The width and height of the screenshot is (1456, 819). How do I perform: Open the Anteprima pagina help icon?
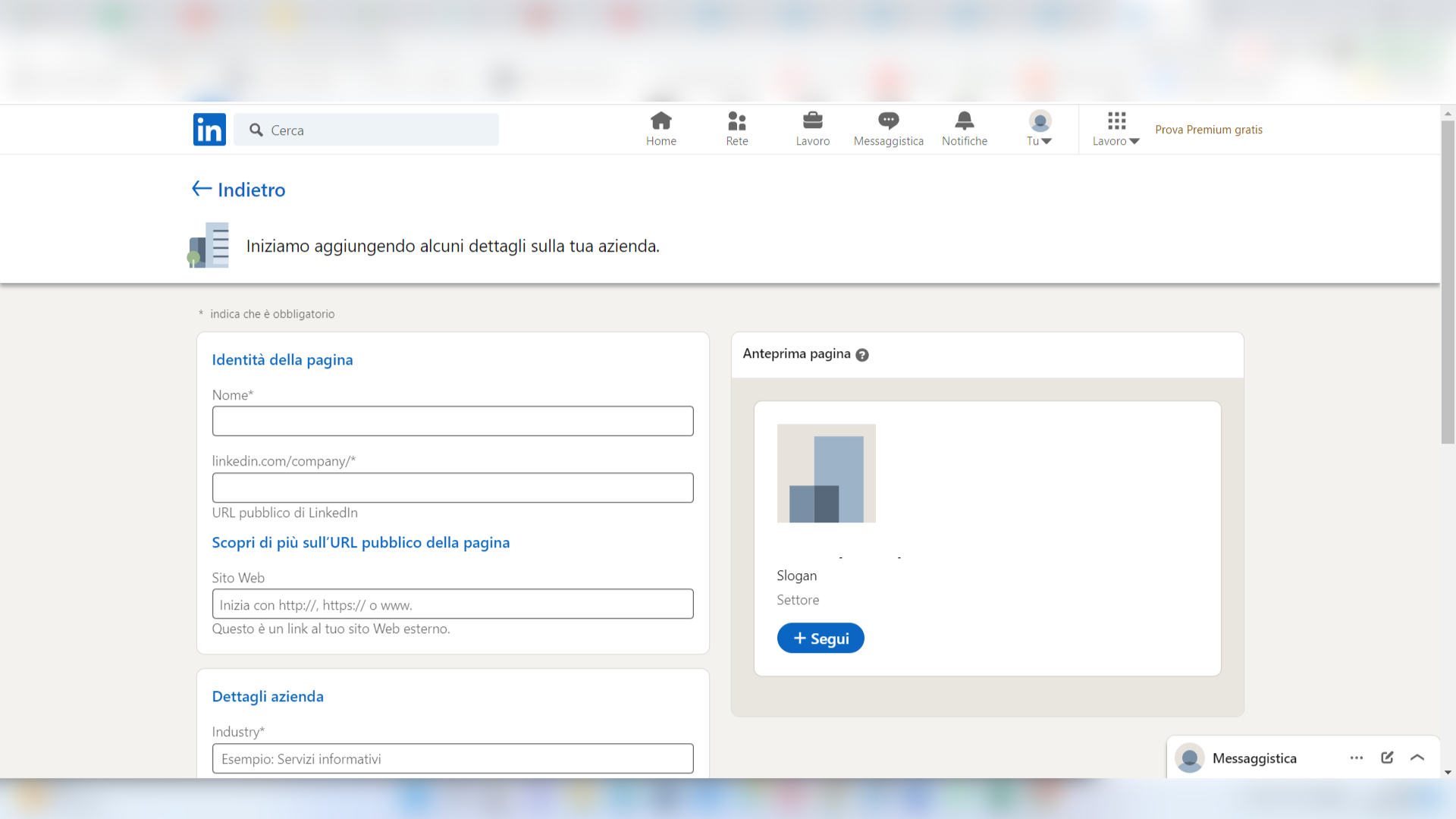[x=862, y=354]
